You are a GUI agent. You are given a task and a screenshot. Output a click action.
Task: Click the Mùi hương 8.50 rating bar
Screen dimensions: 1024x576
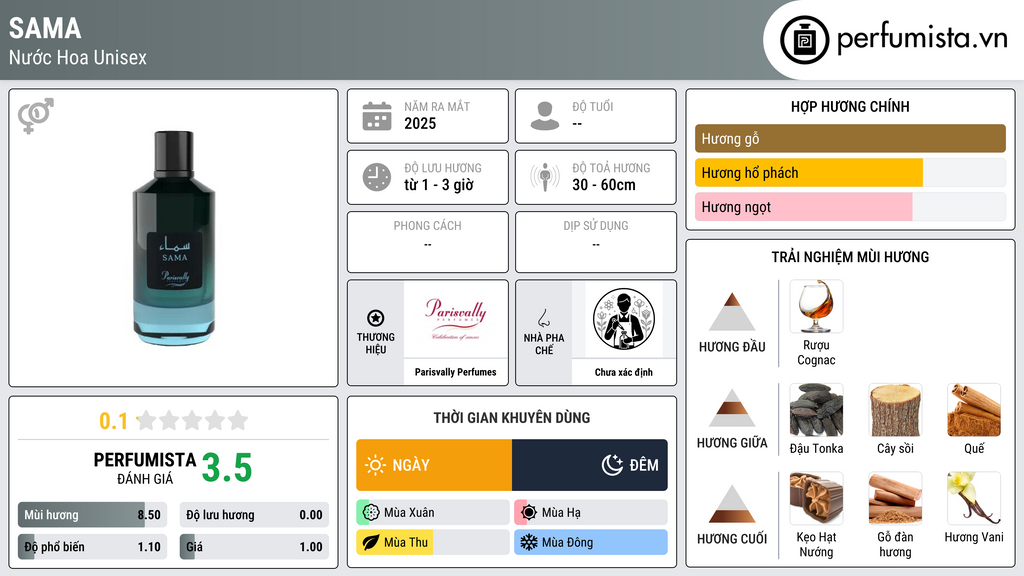point(93,515)
